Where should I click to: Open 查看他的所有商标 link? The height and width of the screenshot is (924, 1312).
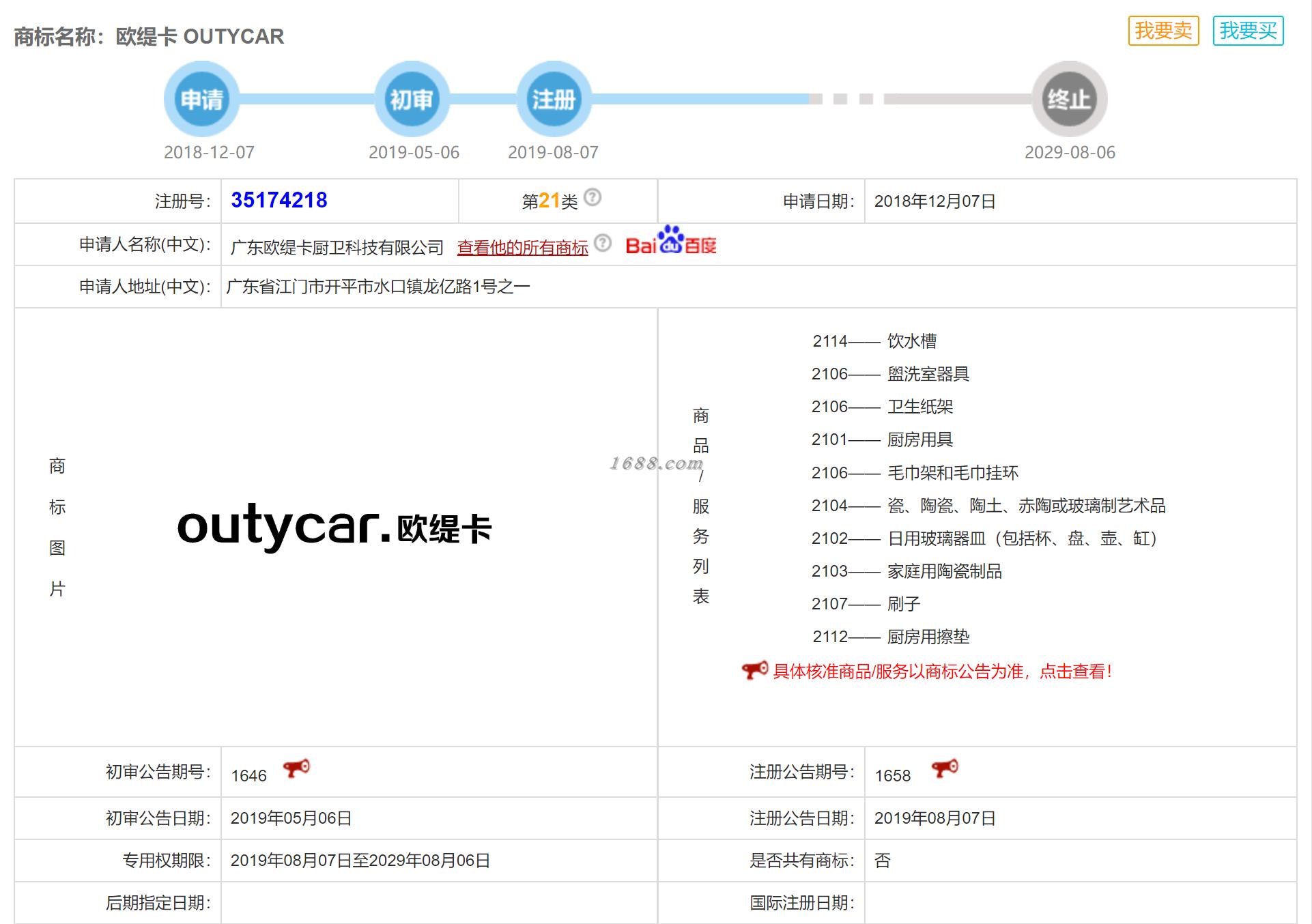(523, 247)
